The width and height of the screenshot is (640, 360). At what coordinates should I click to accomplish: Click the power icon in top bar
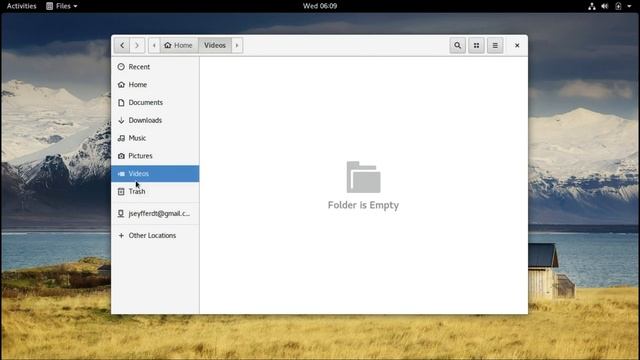[618, 6]
